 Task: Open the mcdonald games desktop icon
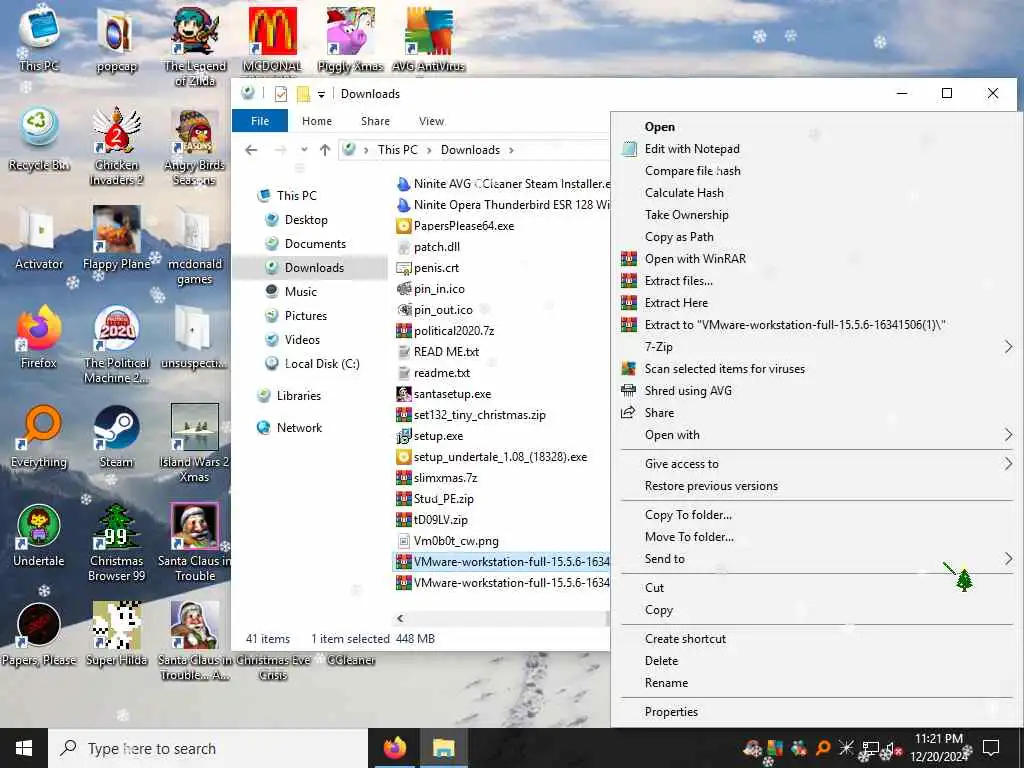[x=195, y=245]
